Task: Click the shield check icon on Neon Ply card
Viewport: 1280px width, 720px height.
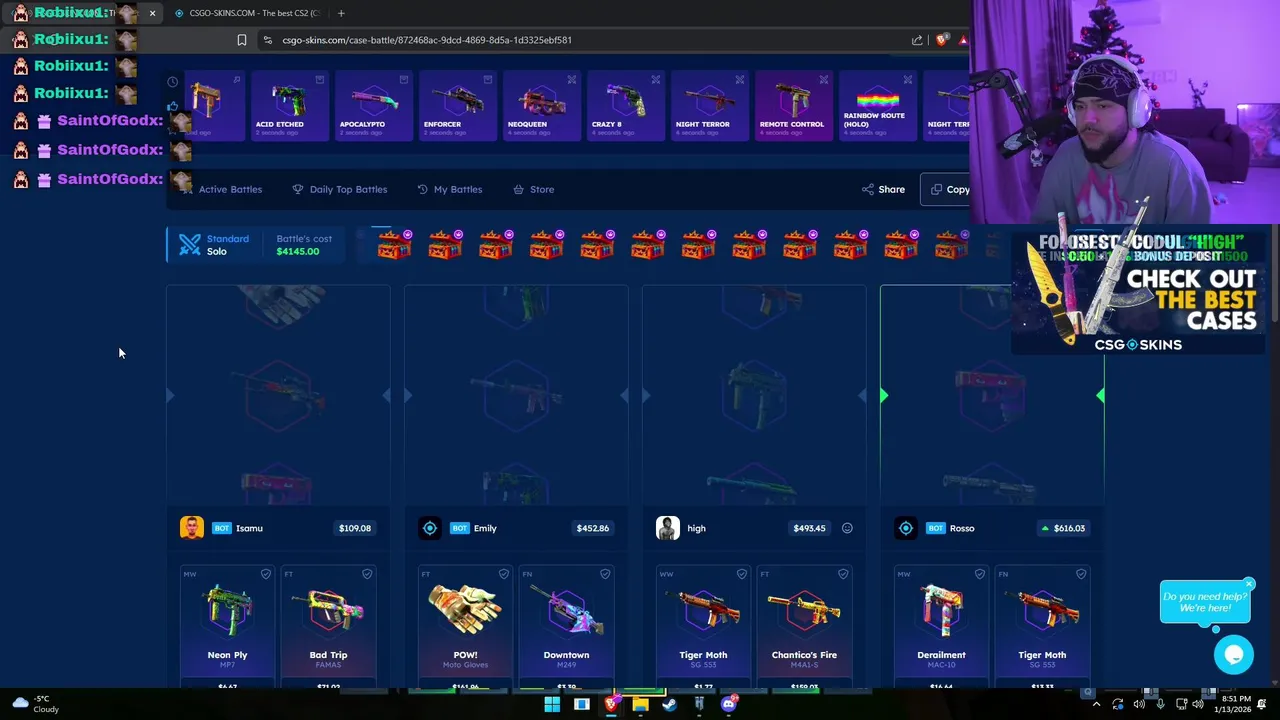Action: [266, 574]
